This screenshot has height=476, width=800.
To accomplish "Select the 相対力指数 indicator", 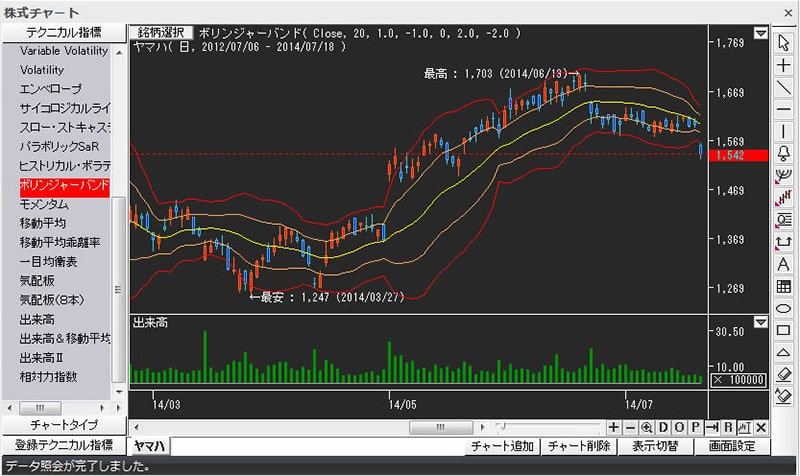I will pyautogui.click(x=48, y=377).
